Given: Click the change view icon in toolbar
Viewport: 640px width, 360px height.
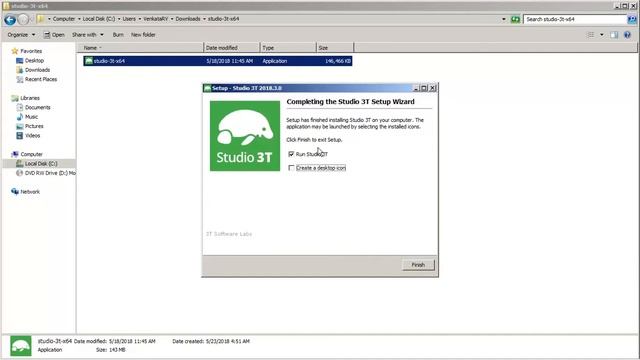Looking at the screenshot, I should point(591,35).
